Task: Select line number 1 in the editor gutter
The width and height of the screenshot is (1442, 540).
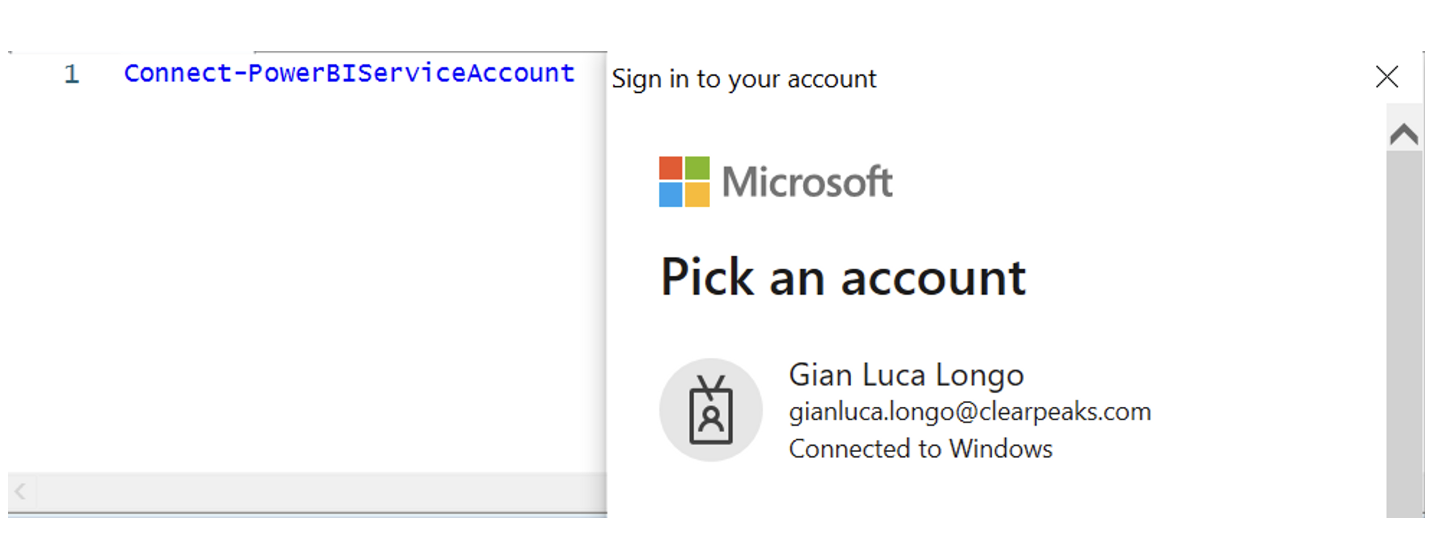Action: (x=71, y=74)
